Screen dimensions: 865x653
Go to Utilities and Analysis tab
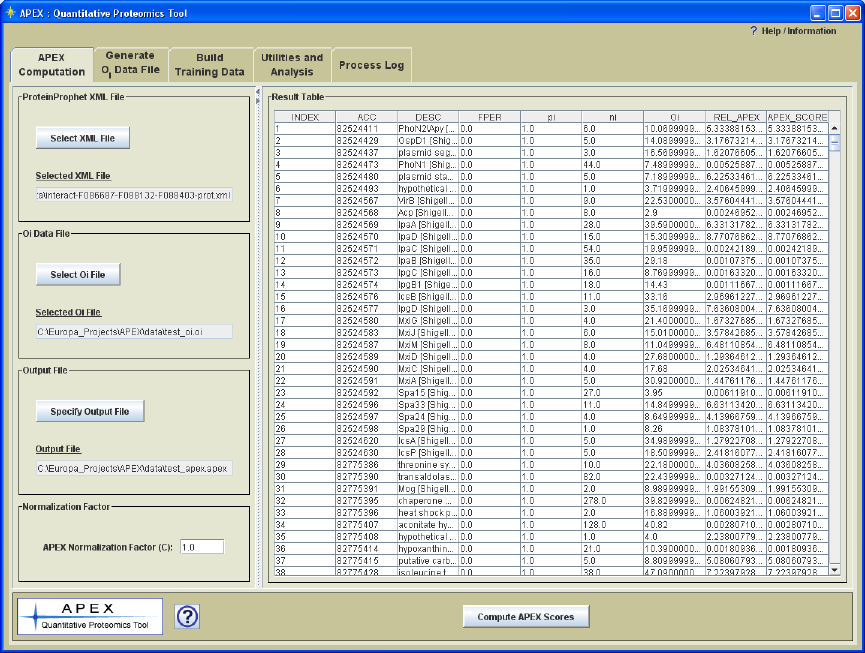[x=292, y=65]
